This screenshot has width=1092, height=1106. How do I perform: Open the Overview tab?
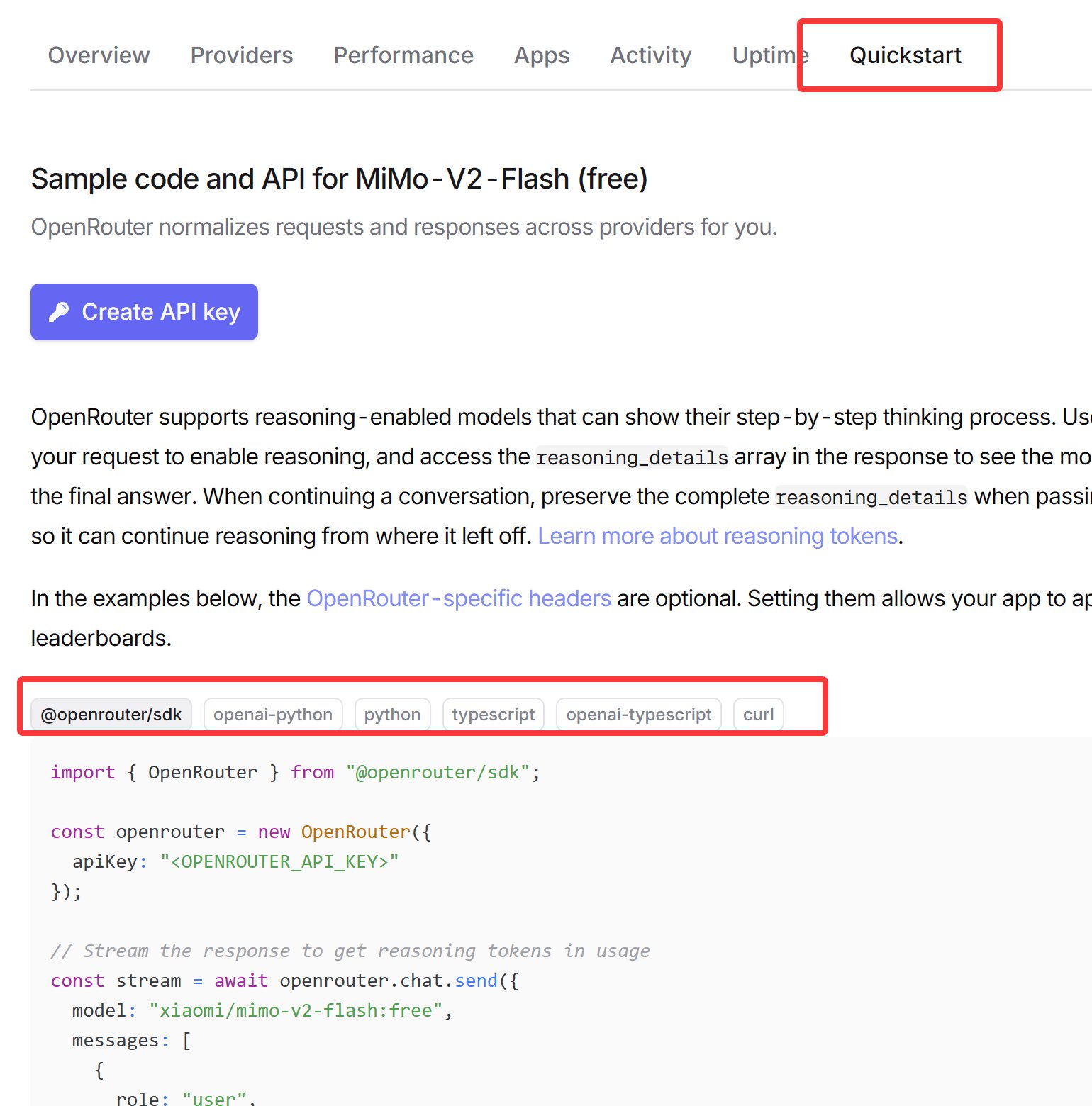pyautogui.click(x=99, y=55)
